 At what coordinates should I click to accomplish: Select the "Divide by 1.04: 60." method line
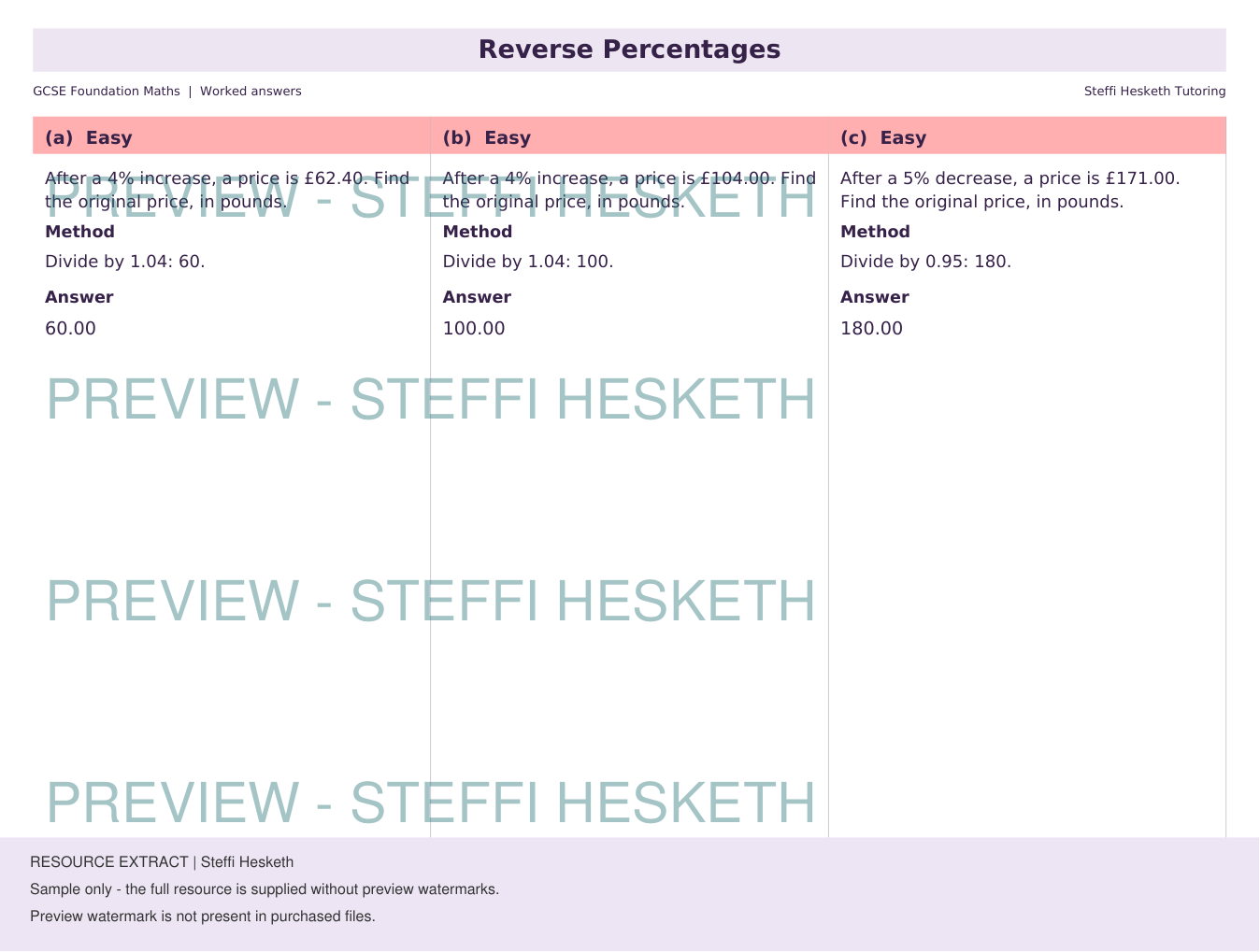coord(125,262)
